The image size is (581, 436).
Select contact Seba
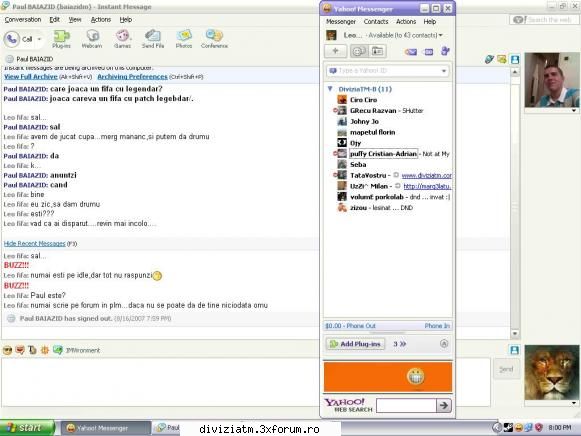[358, 164]
